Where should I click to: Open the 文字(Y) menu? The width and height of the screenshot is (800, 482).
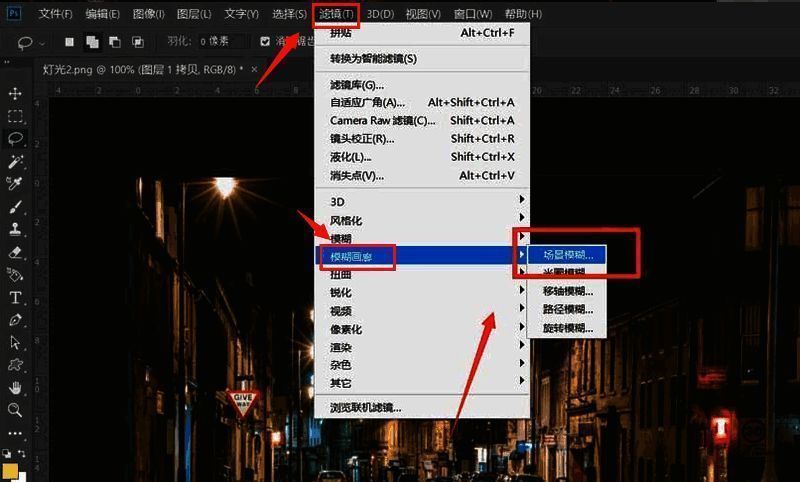tap(241, 14)
